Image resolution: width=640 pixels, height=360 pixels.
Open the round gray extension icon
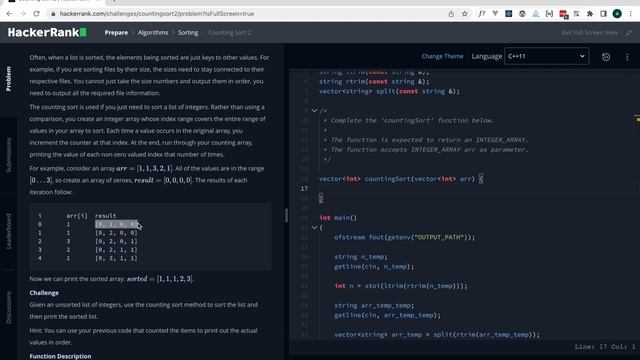[x=522, y=14]
